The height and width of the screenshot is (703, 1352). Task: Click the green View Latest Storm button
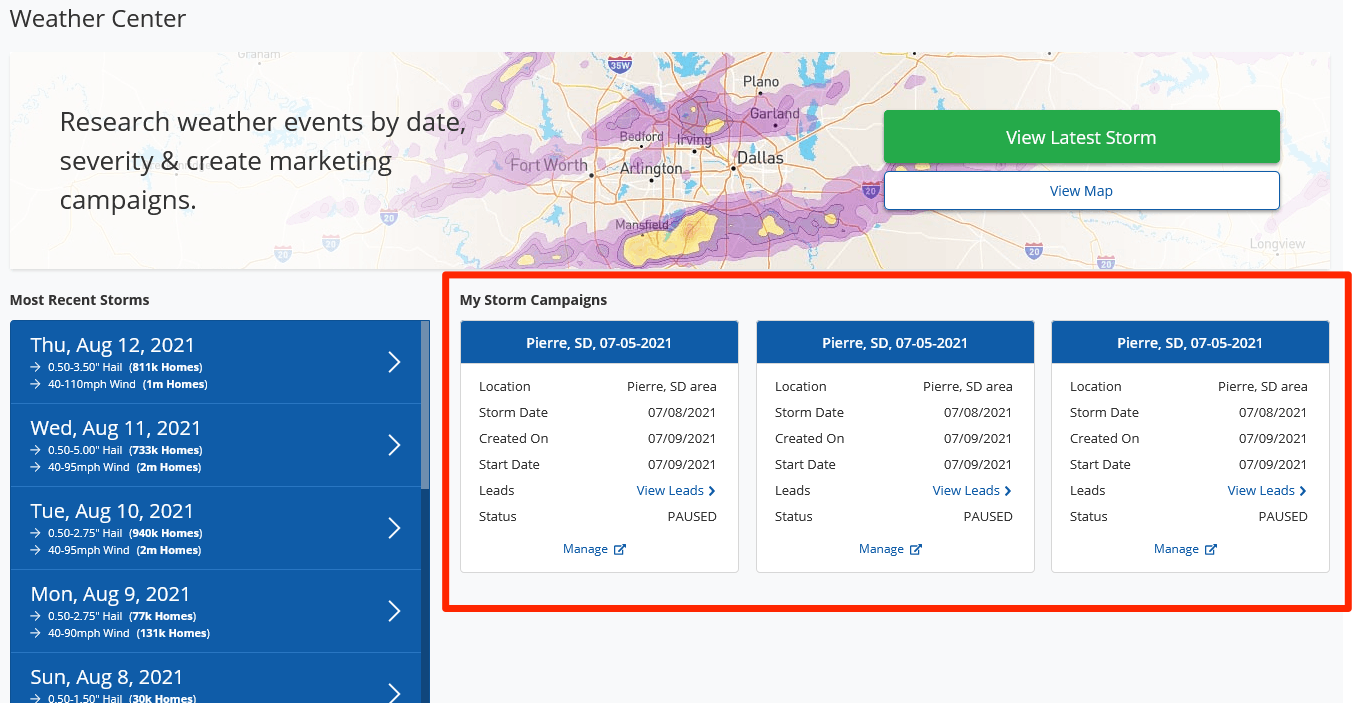pyautogui.click(x=1081, y=137)
